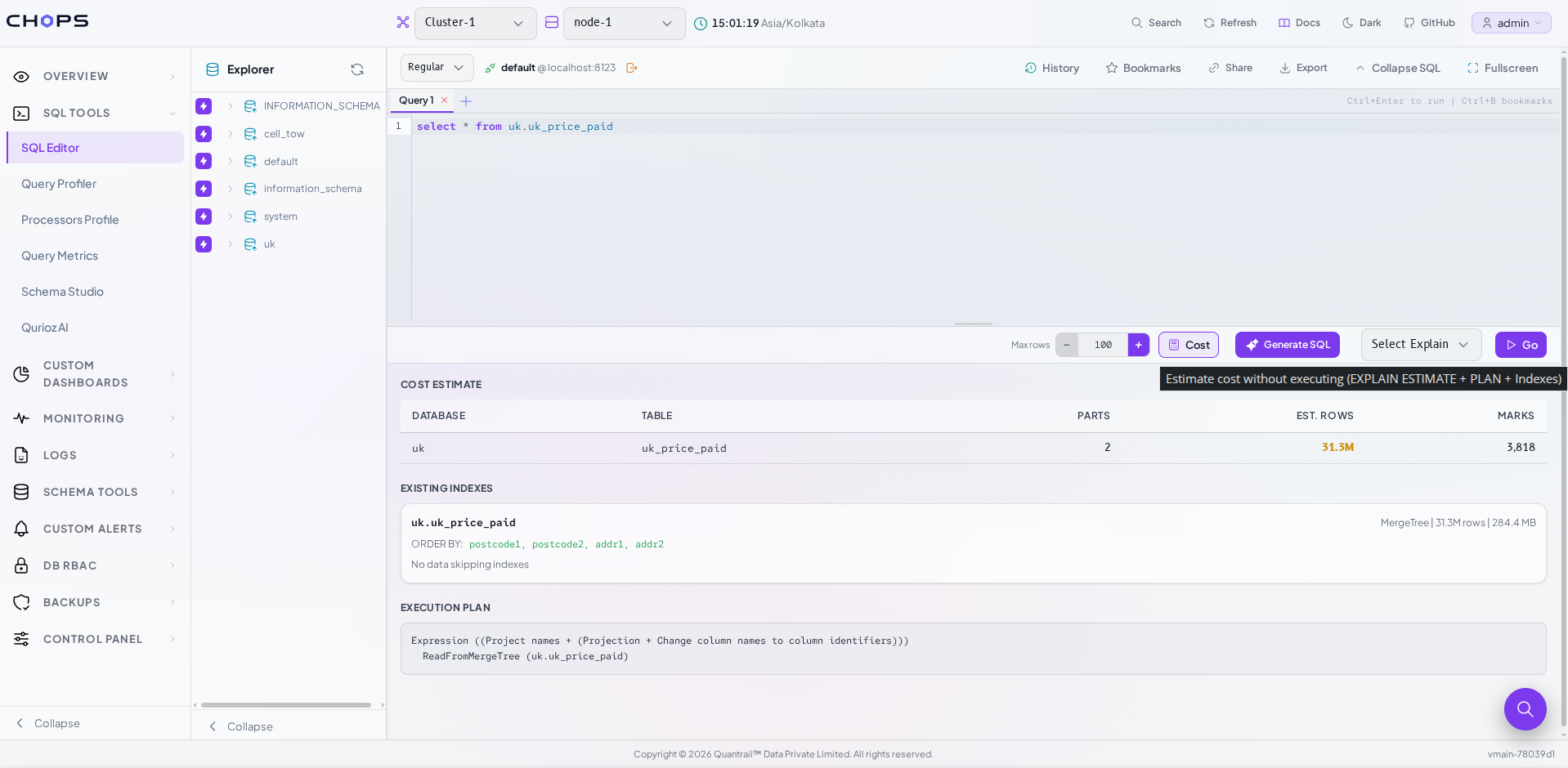Screen dimensions: 1568x768
Task: Open the floating search button
Action: click(1525, 709)
